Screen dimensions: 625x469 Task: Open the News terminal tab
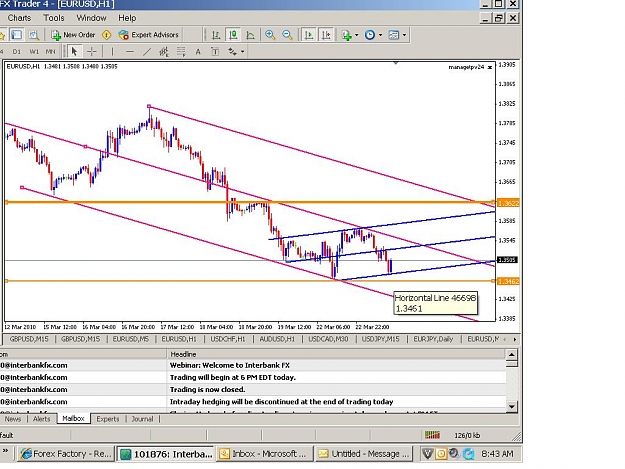[x=13, y=419]
